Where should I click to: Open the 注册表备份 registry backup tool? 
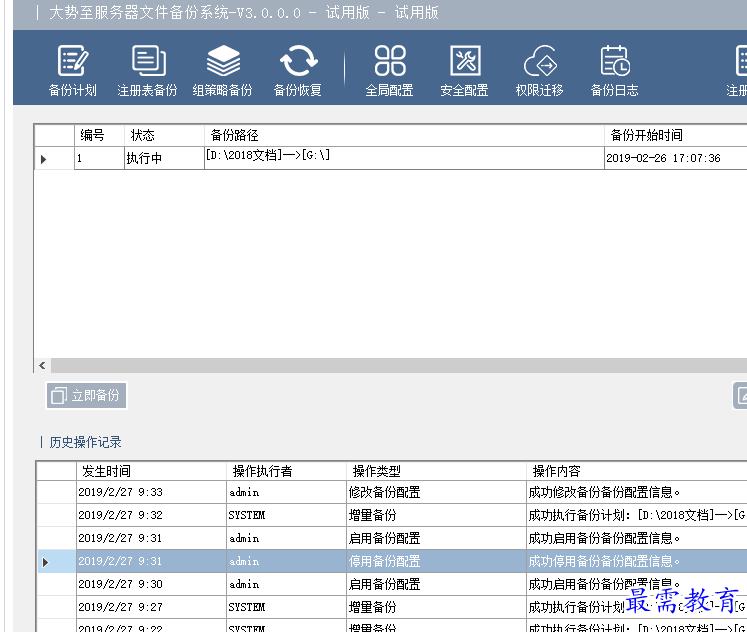[147, 70]
